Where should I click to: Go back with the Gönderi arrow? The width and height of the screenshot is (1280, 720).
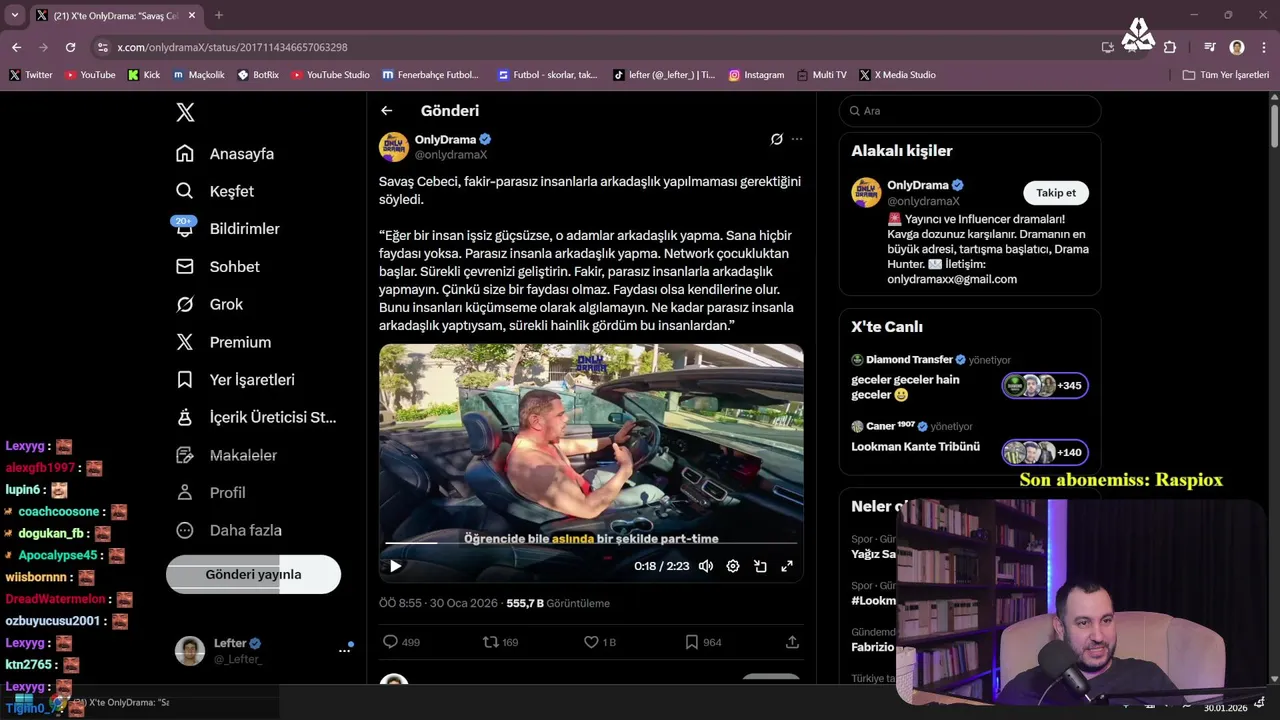click(387, 111)
